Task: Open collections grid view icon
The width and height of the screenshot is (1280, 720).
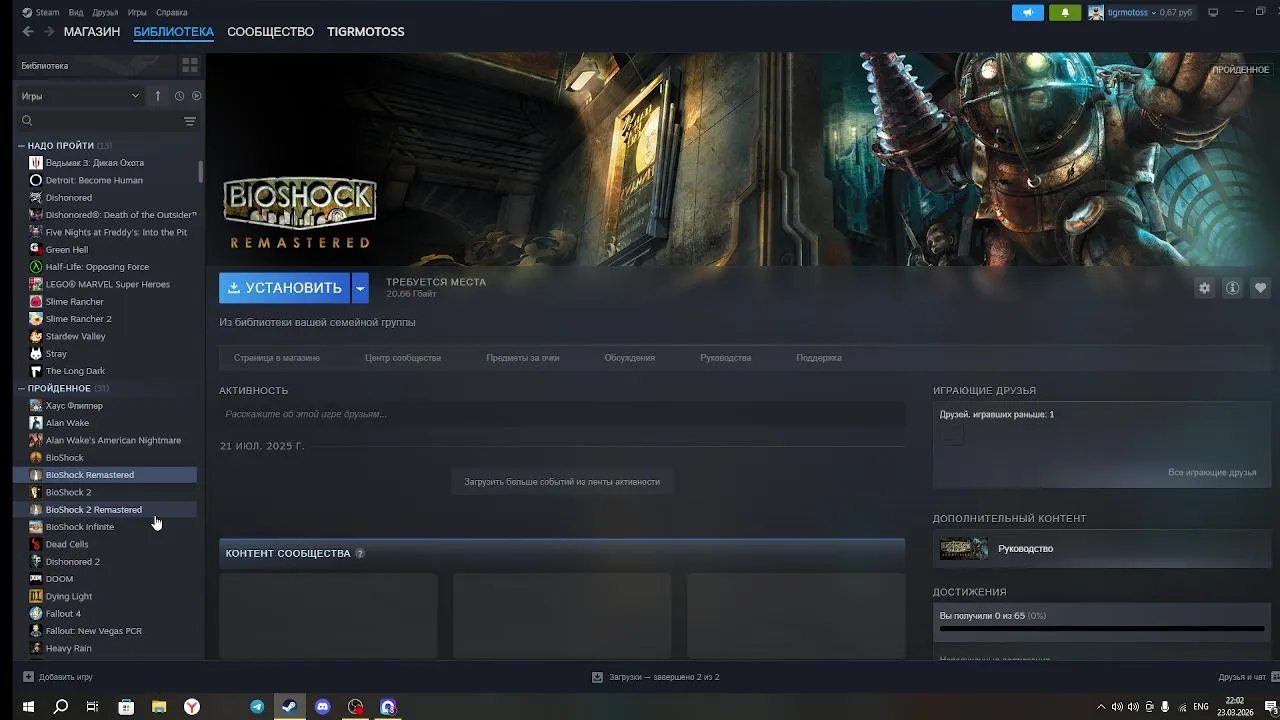Action: (190, 65)
